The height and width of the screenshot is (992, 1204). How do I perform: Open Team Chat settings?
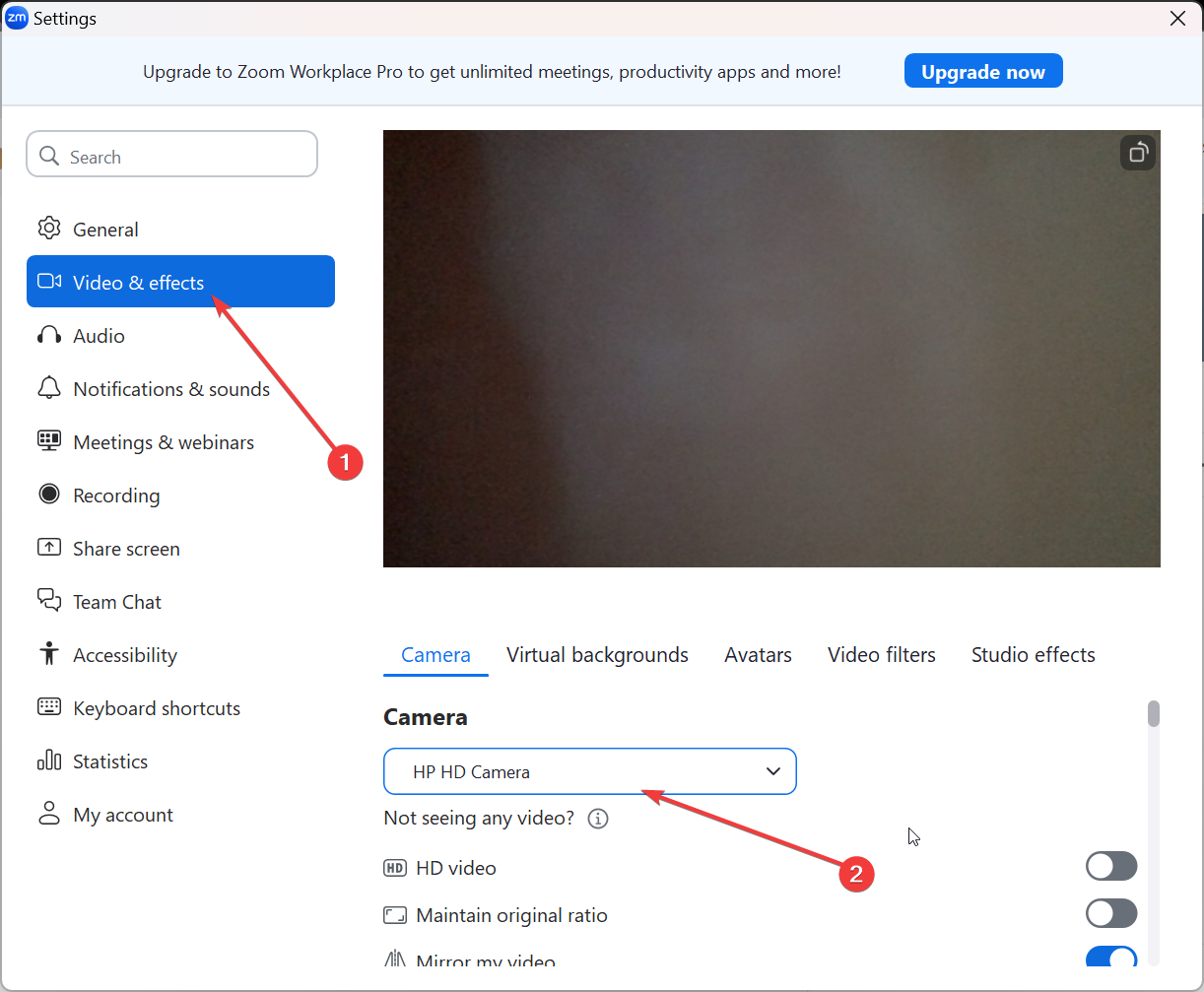click(x=180, y=601)
